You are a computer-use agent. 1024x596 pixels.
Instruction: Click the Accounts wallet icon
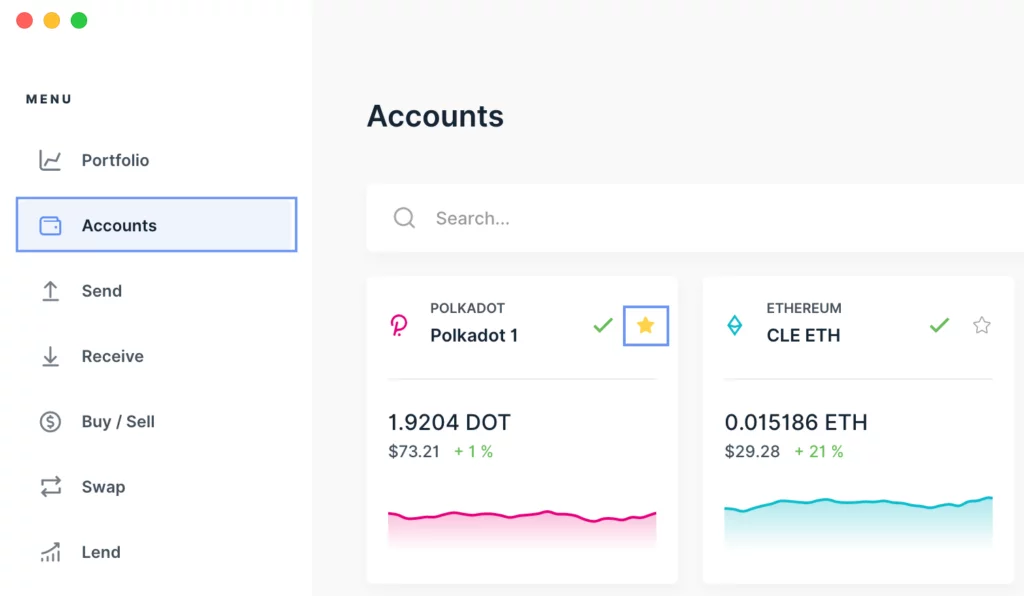pos(48,225)
